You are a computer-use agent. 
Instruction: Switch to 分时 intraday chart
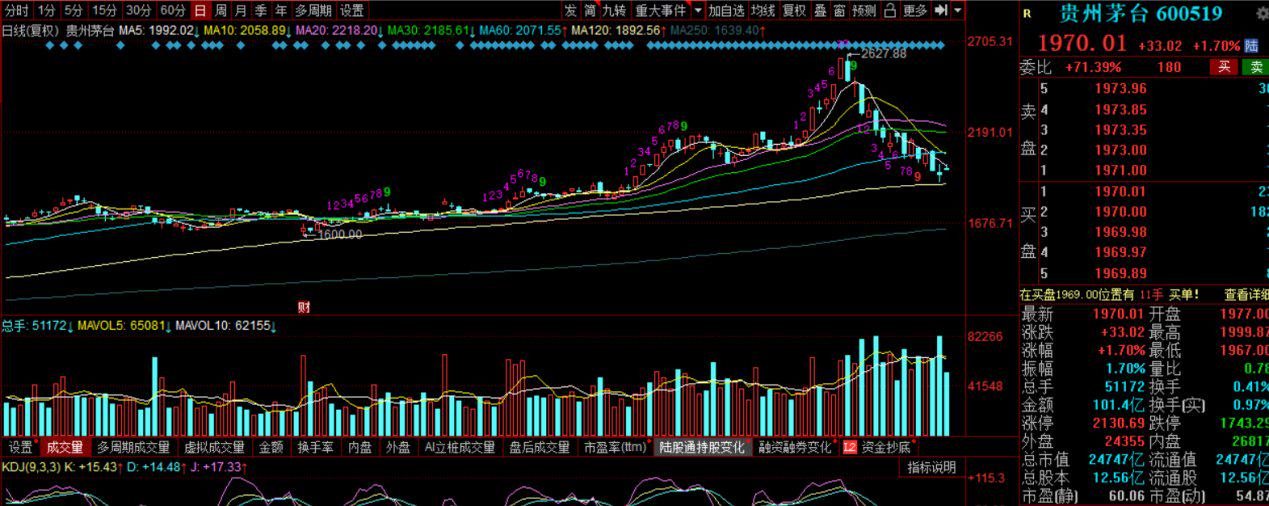pyautogui.click(x=17, y=10)
